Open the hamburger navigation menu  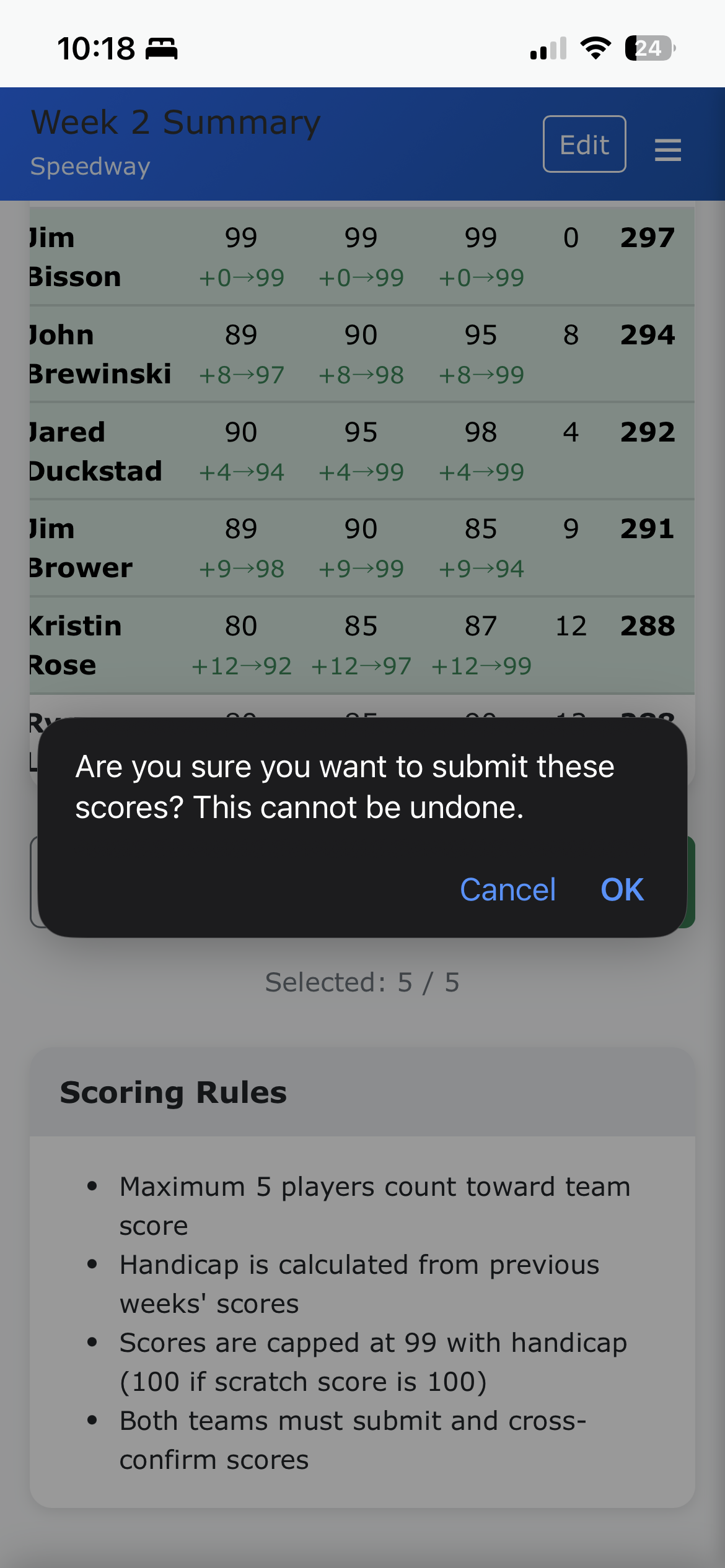coord(668,149)
